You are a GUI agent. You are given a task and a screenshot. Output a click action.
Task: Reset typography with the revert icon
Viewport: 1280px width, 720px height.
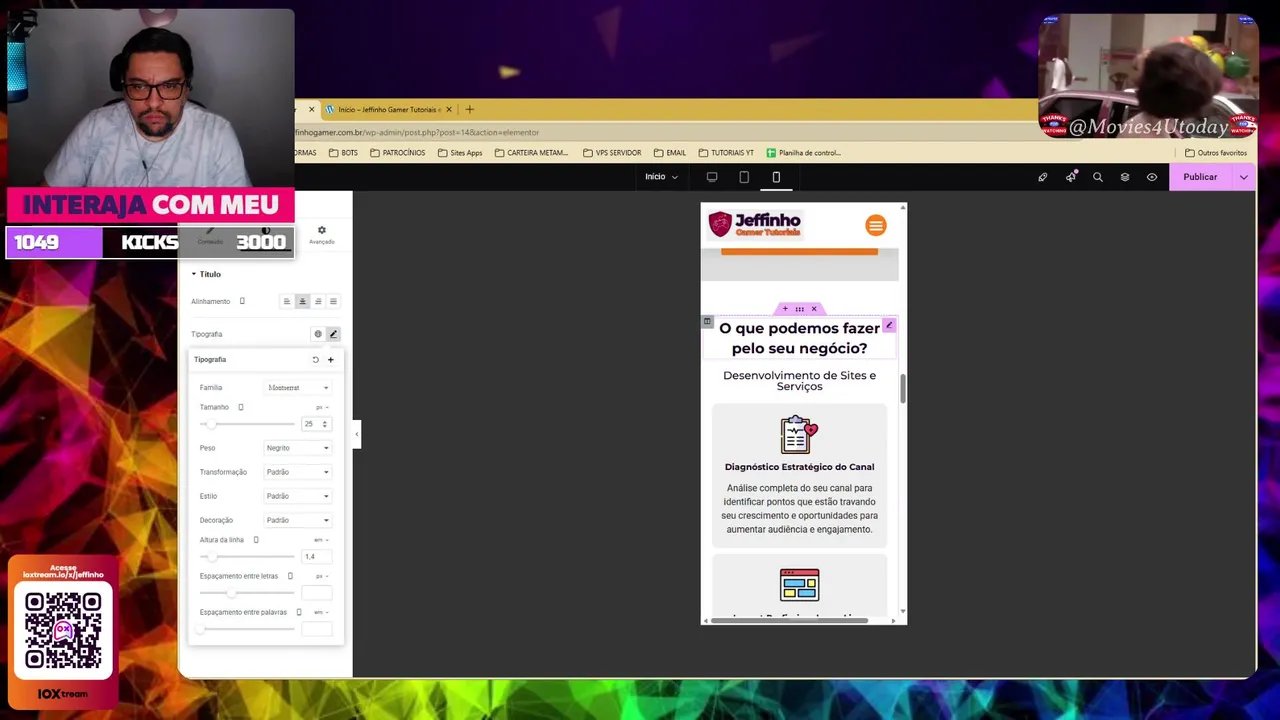pos(315,360)
